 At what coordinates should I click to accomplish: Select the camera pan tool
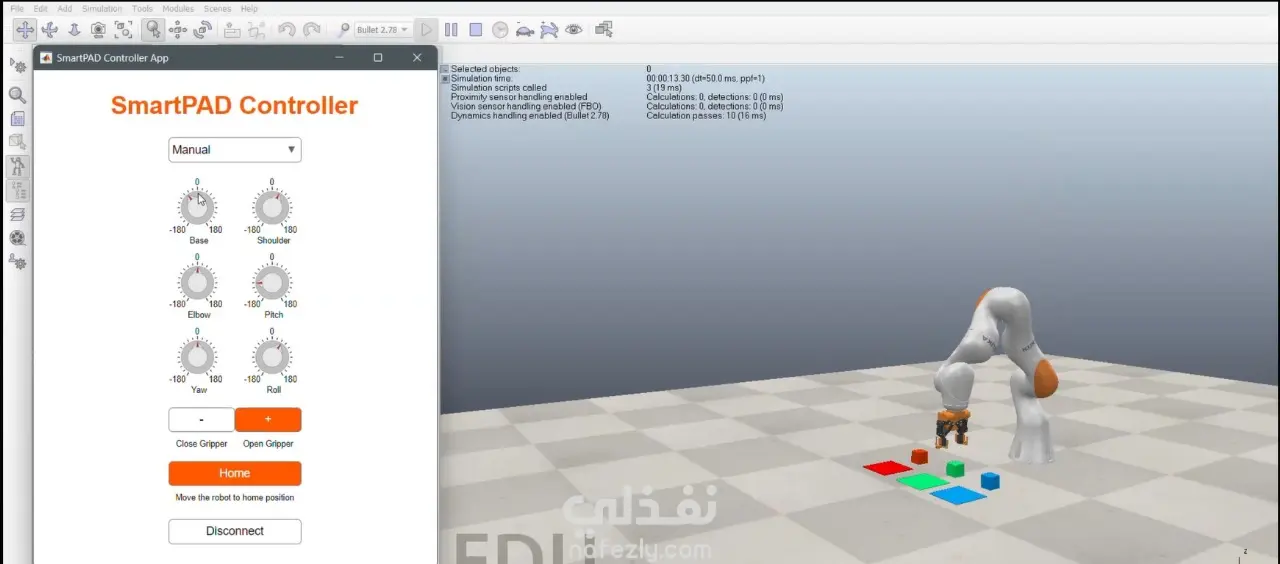(24, 30)
